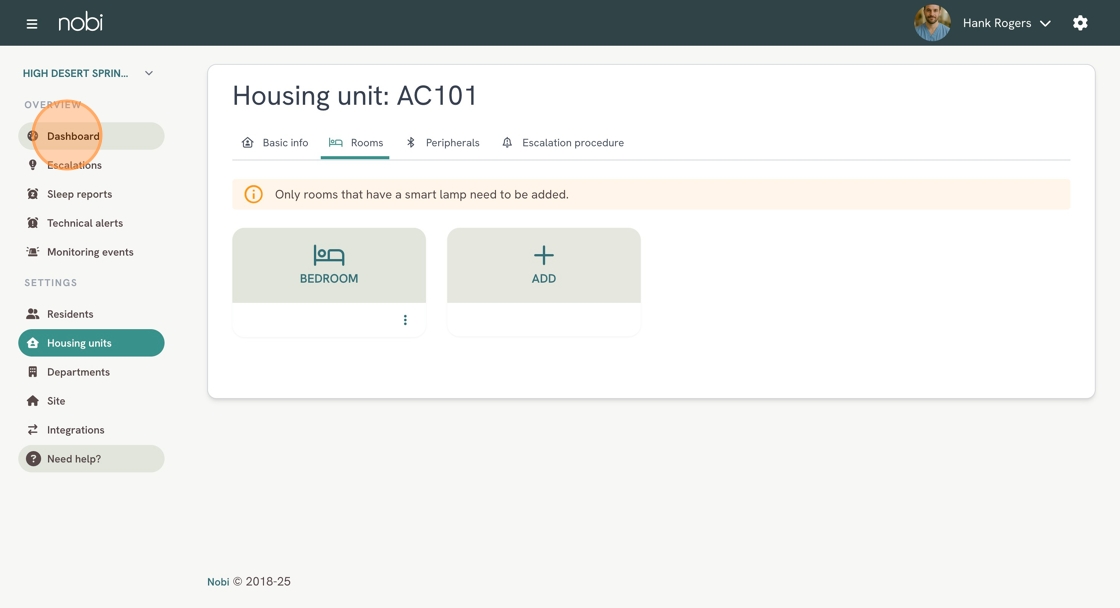Open the hamburger menu icon

tap(31, 24)
